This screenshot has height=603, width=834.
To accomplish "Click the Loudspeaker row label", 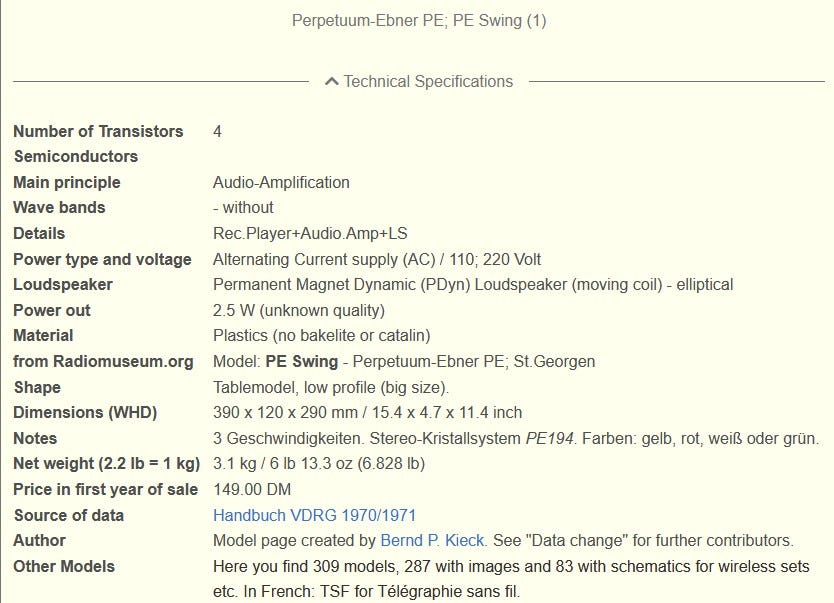I will coord(63,284).
